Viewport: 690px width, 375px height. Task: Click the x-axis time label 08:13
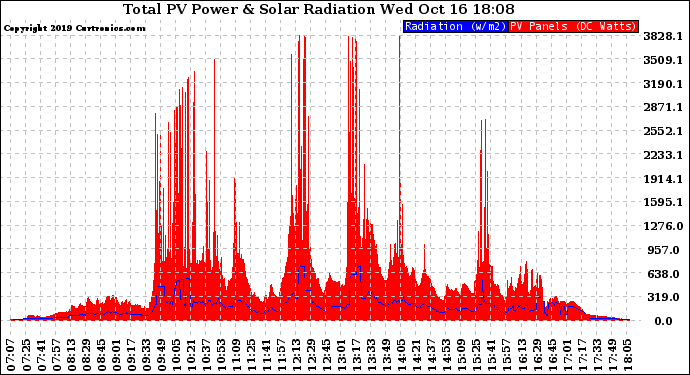coord(71,355)
